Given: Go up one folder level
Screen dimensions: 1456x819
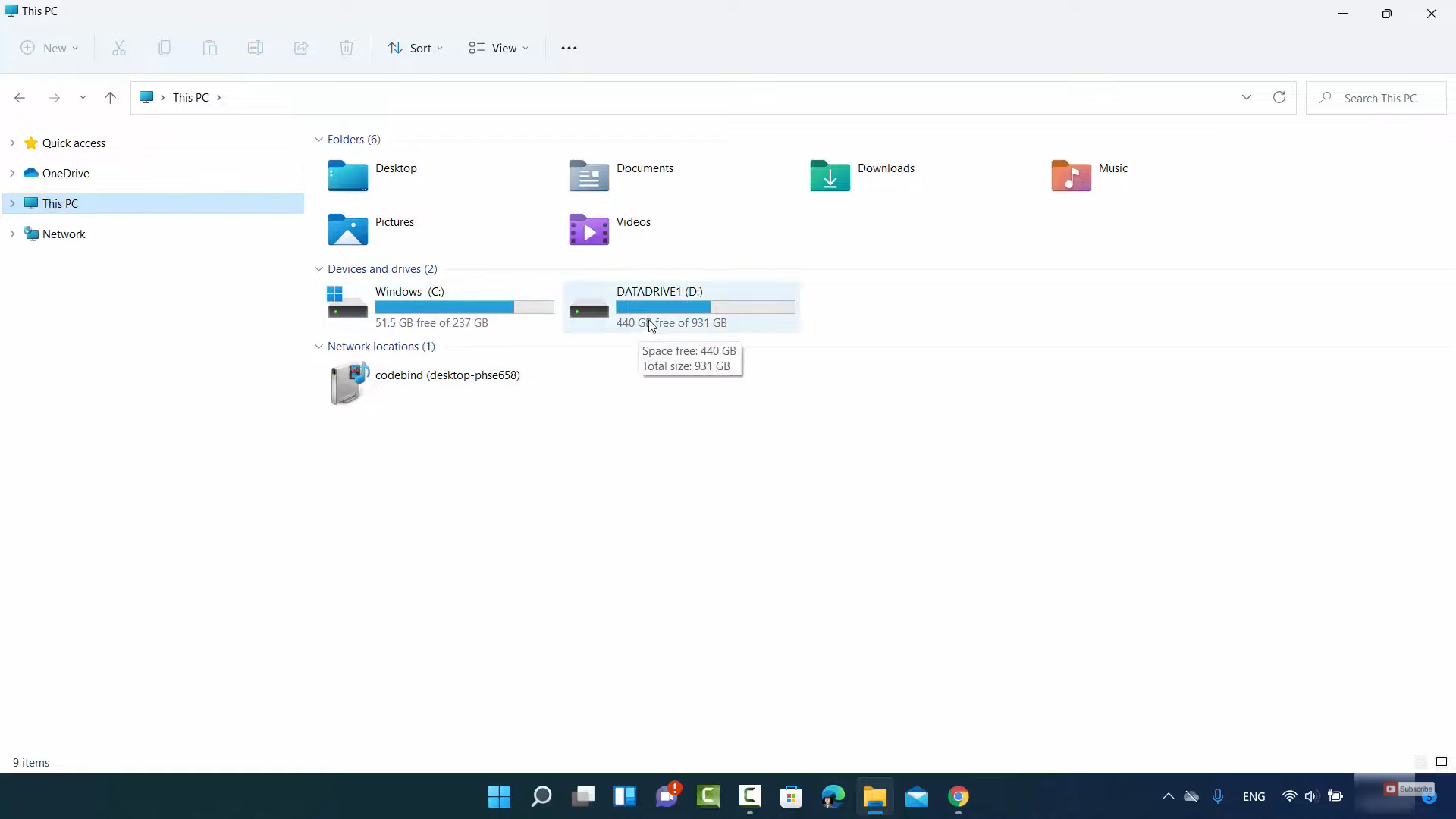Looking at the screenshot, I should point(110,97).
